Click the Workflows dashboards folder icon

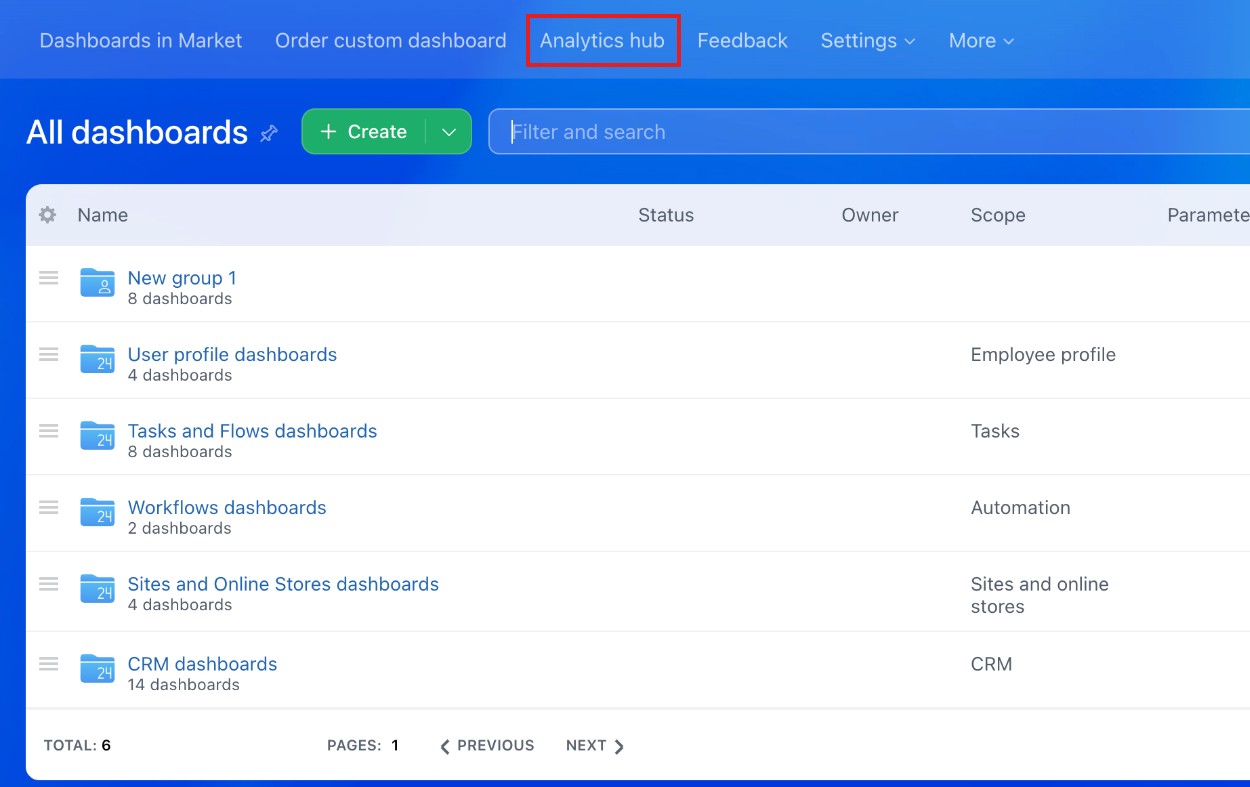point(97,512)
